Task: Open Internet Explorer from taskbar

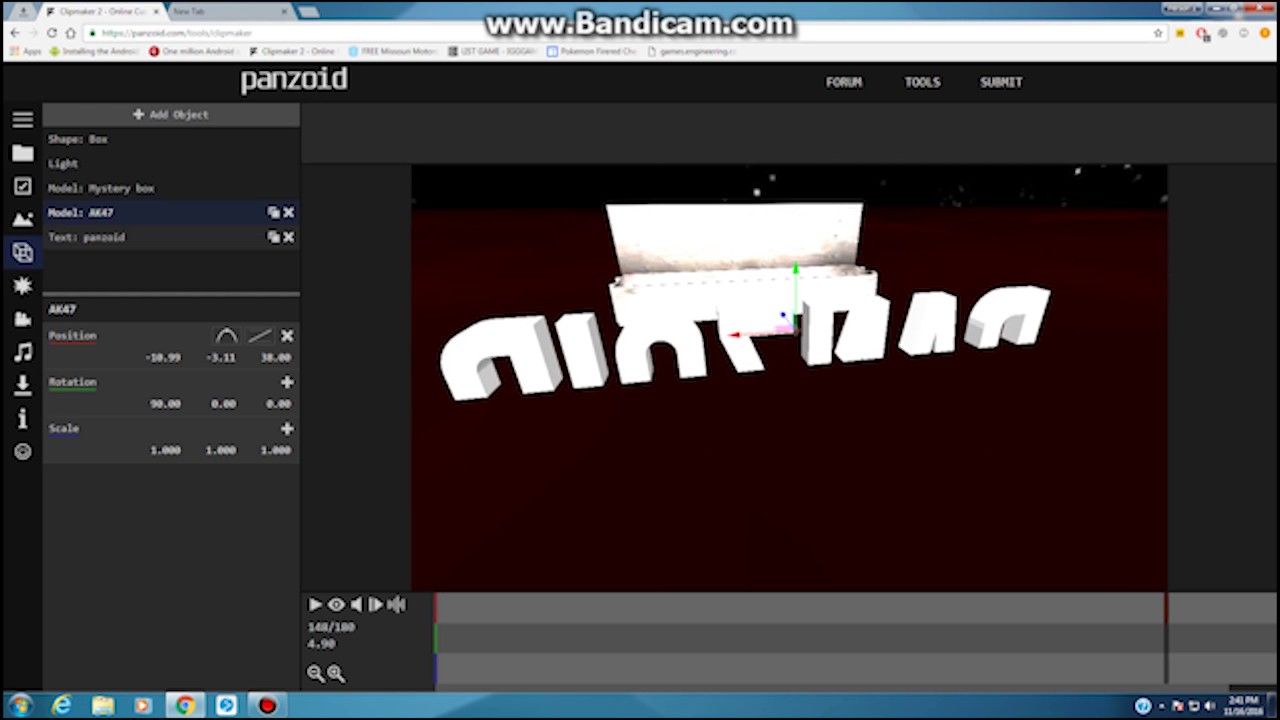Action: click(x=62, y=706)
